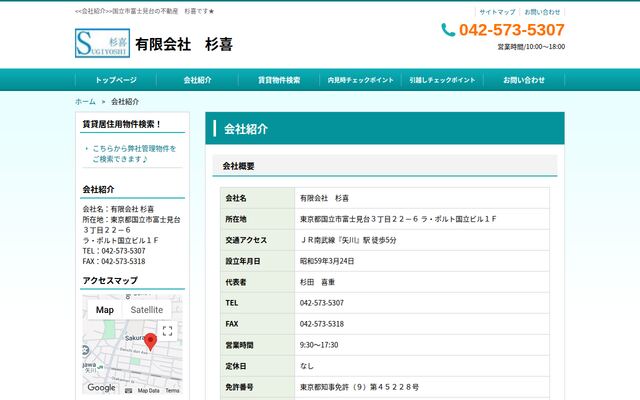
Task: Click 会社名 value 有限会社 杉喜 in table
Action: coord(324,198)
